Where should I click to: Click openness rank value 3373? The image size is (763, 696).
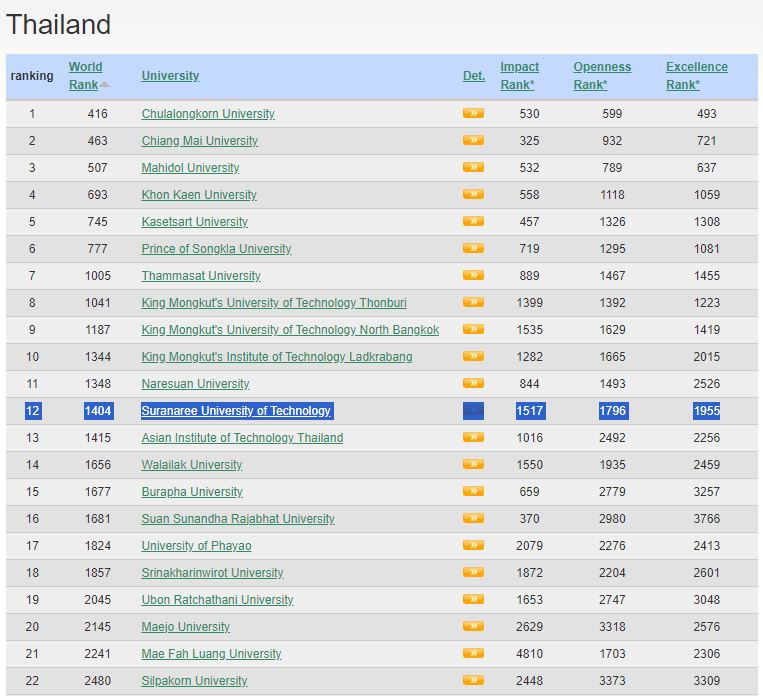point(612,681)
